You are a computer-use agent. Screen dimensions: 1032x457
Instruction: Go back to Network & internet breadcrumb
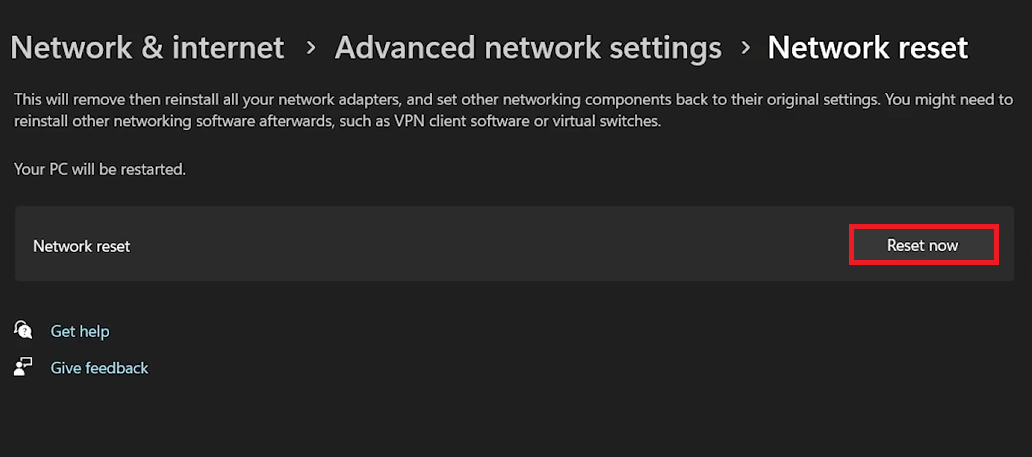click(x=147, y=47)
